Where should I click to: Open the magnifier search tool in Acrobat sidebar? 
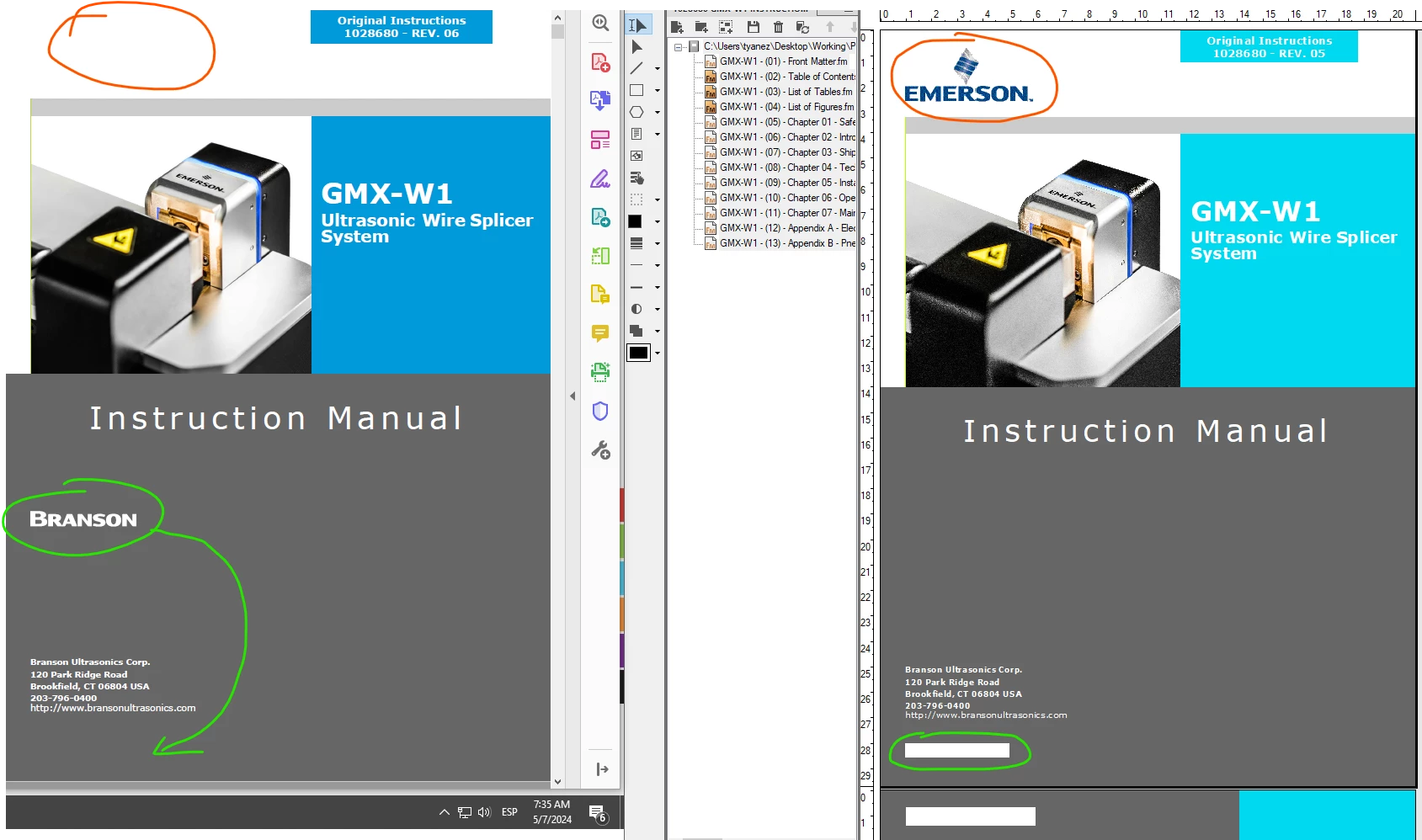[600, 24]
